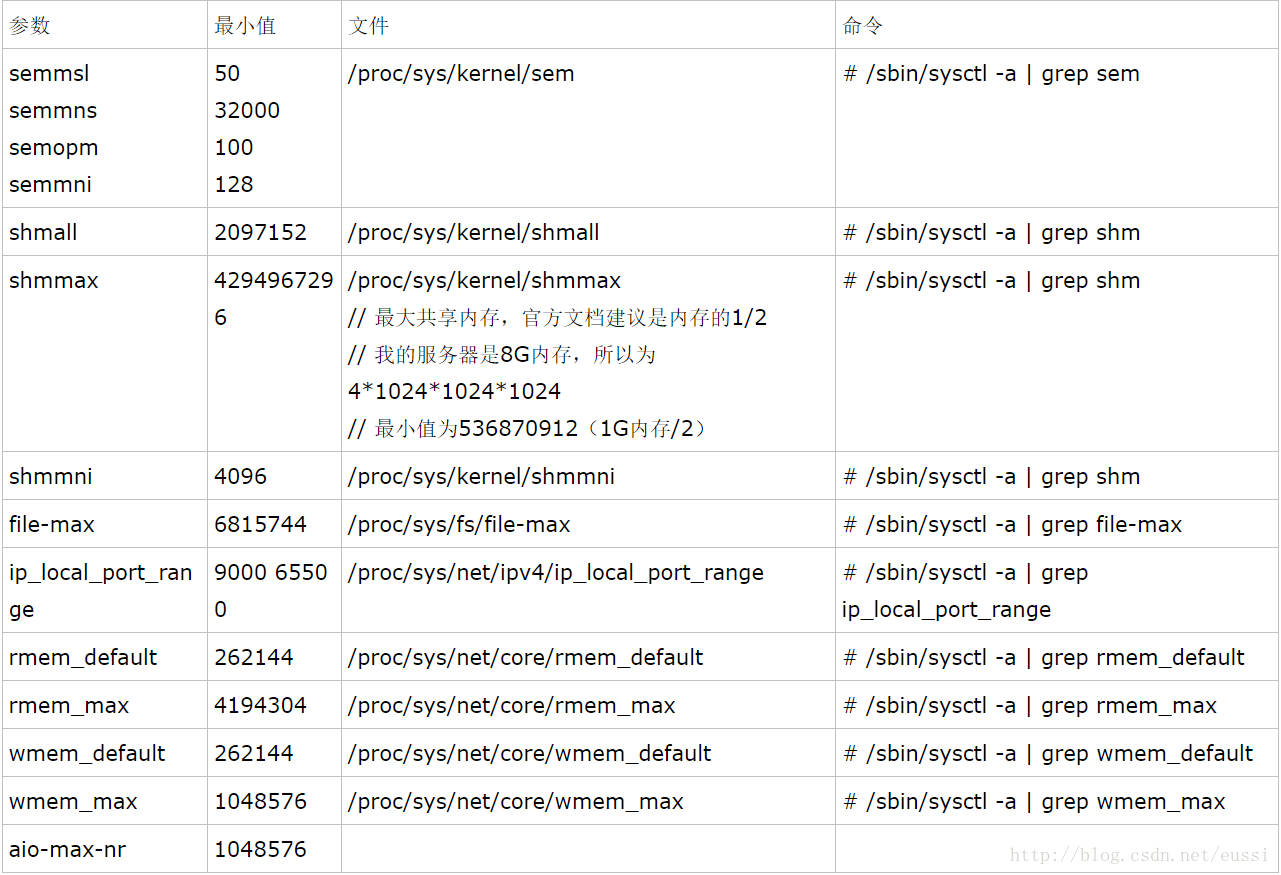
Task: Select the semmni parameter name
Action: click(x=51, y=184)
